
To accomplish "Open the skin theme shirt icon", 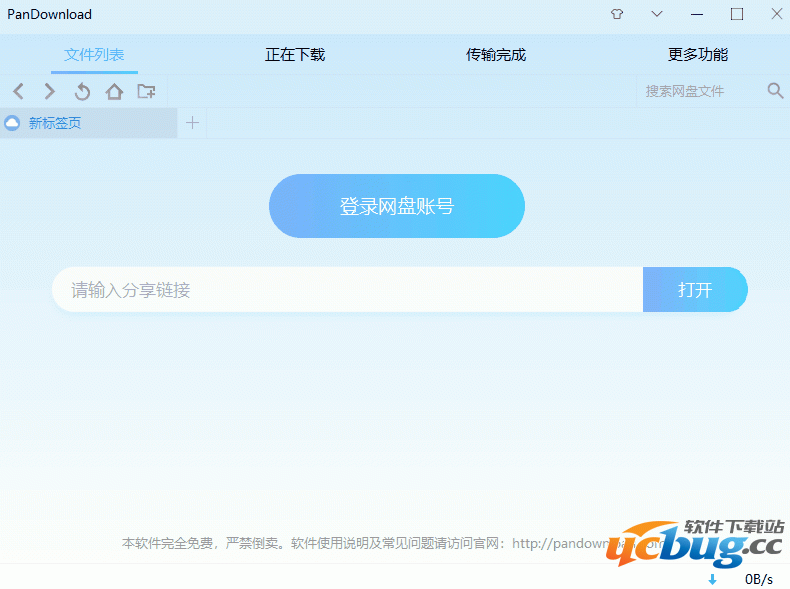I will pos(617,14).
